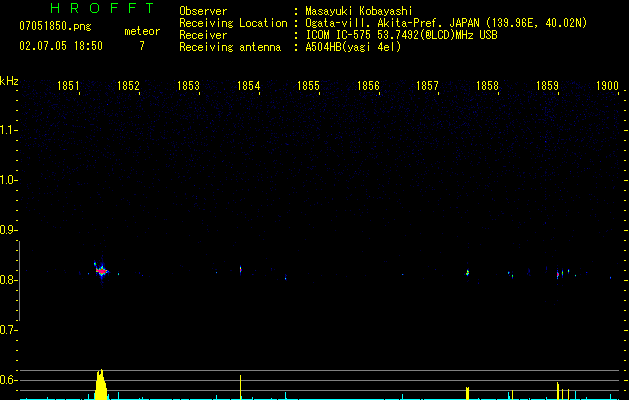Click the ICOM IC-575 receiver text

tap(401, 35)
